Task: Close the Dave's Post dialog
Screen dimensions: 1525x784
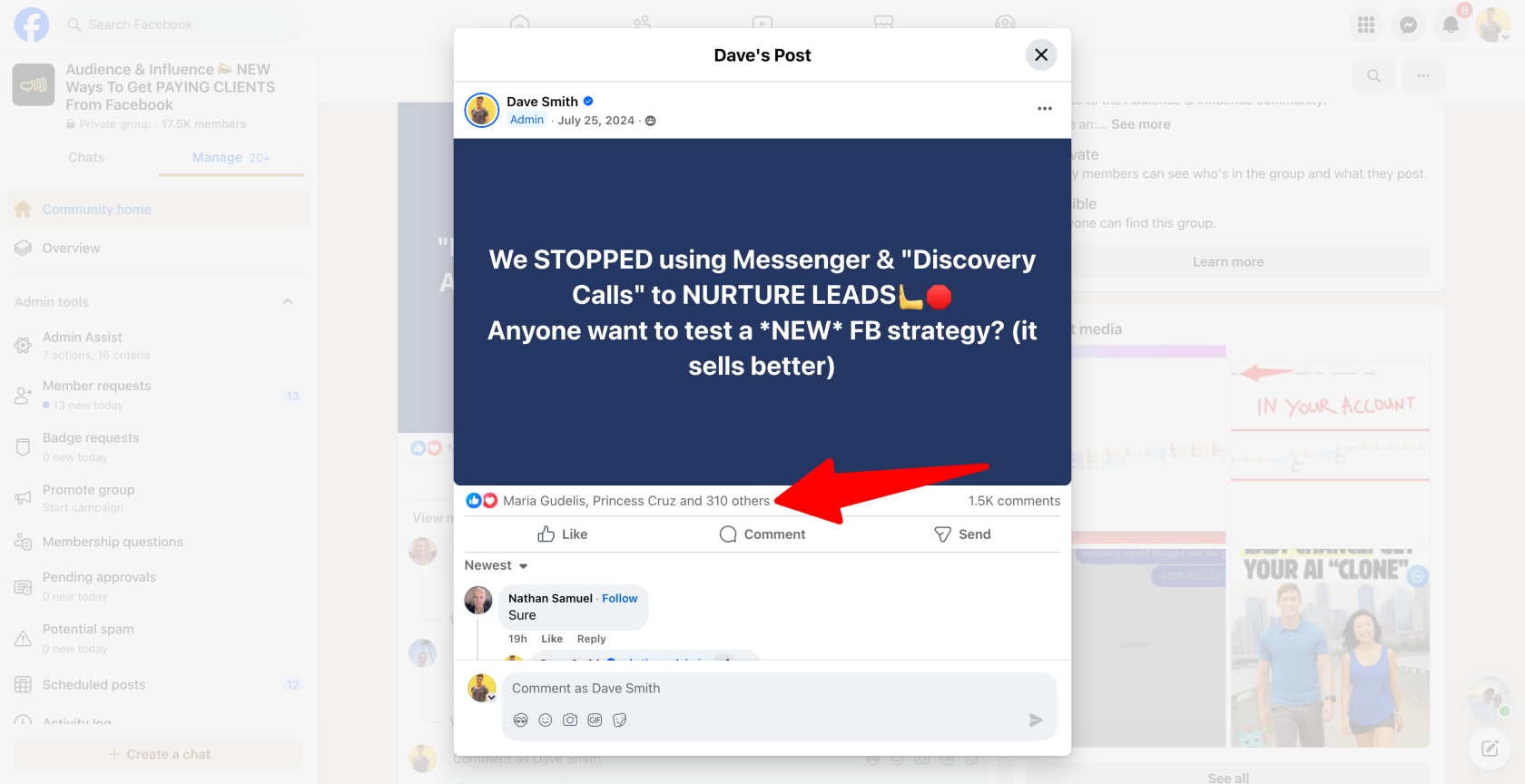Action: tap(1041, 55)
